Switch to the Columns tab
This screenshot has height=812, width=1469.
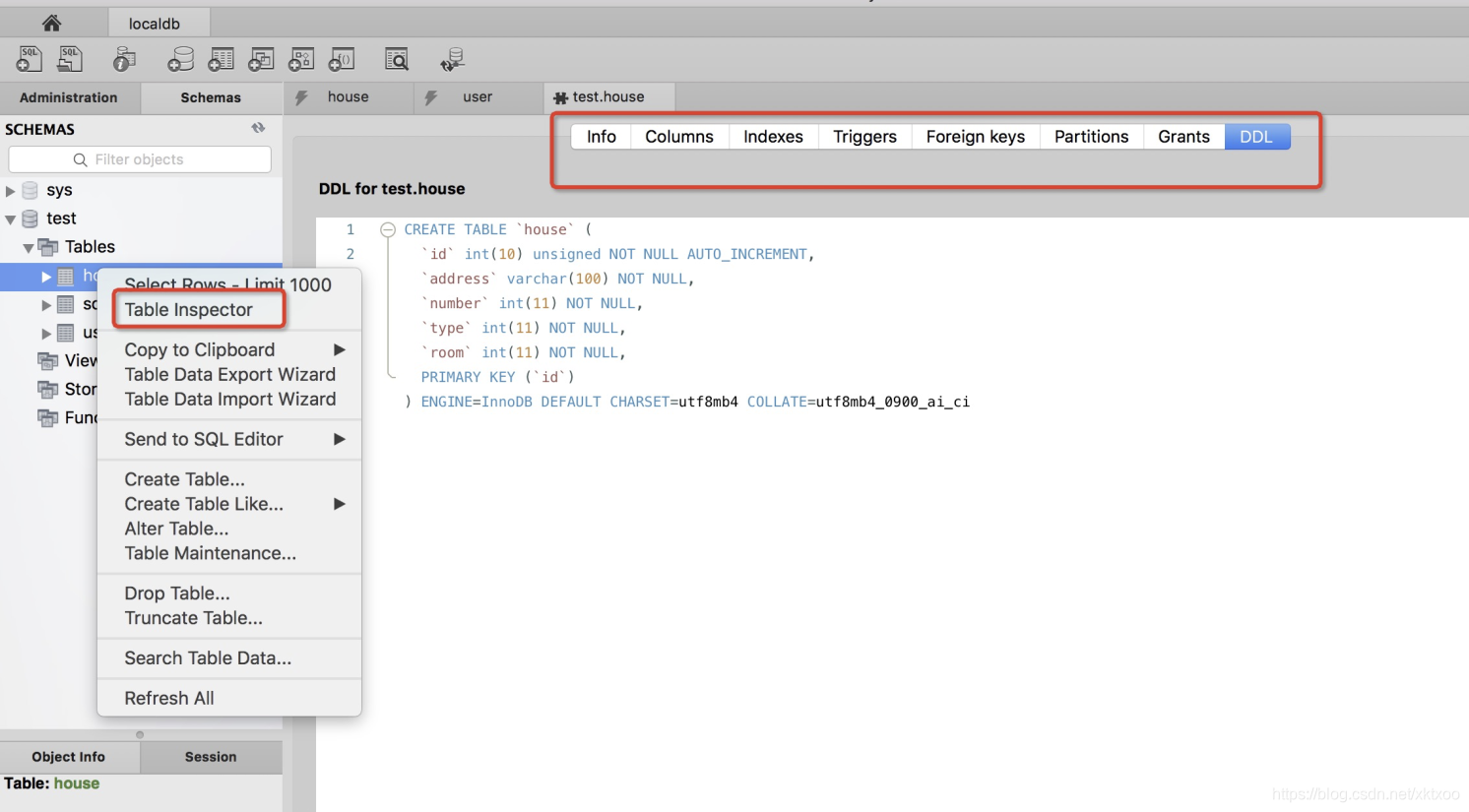click(x=679, y=137)
